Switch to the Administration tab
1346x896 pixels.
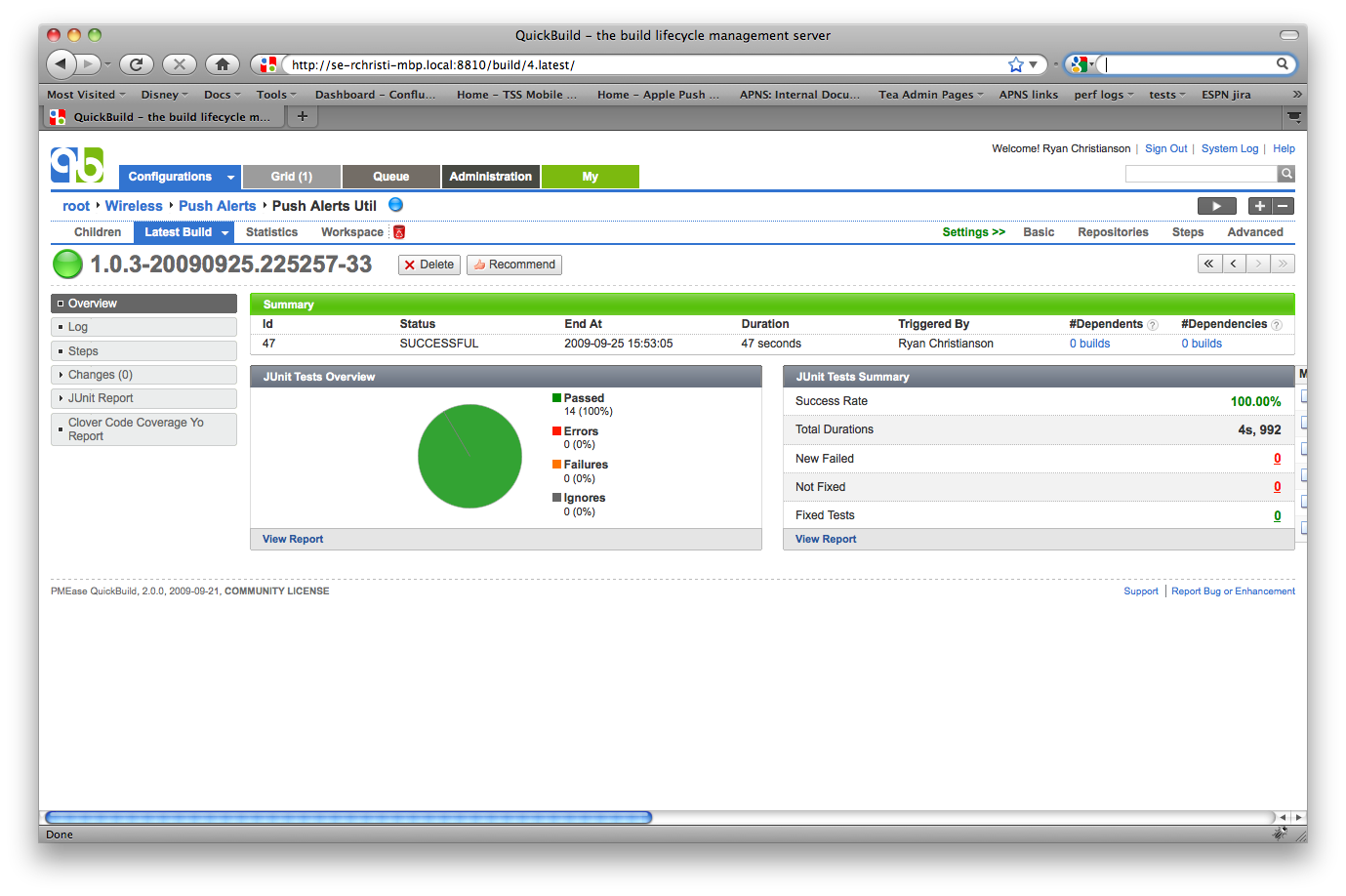(490, 177)
